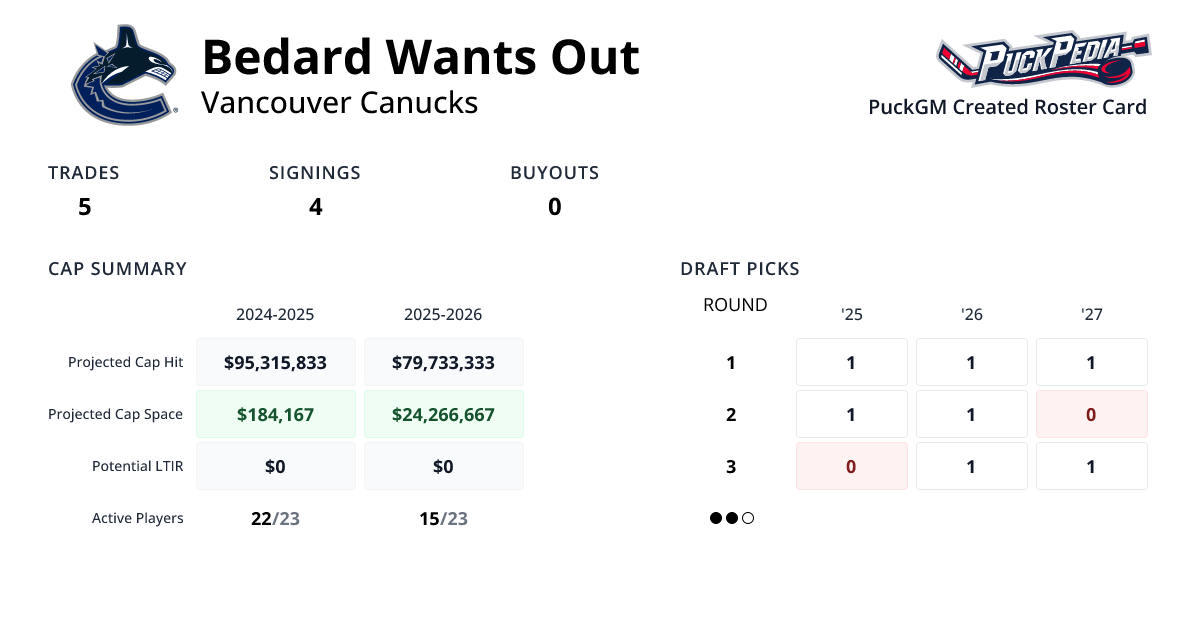Click the red '27 round 2 pick cell

[1091, 414]
